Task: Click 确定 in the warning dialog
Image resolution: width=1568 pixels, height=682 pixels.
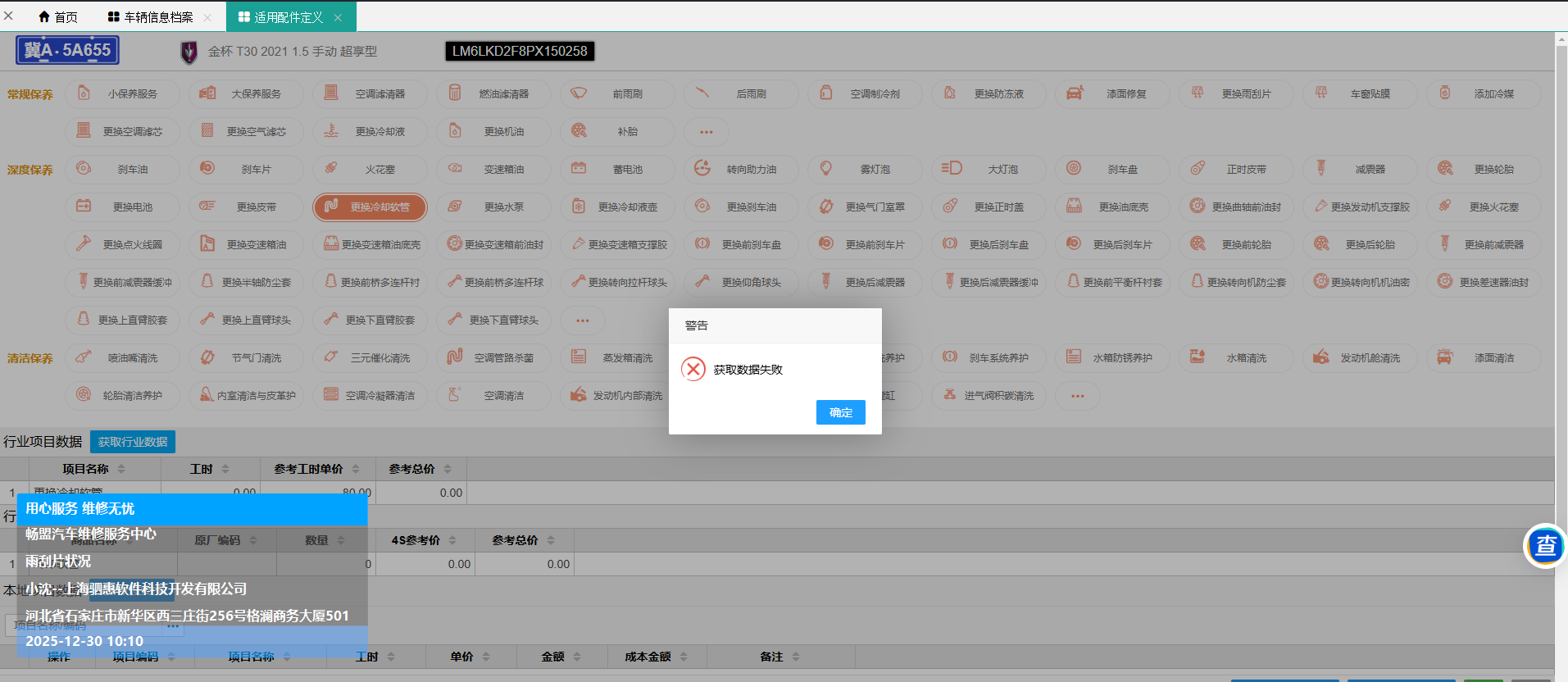Action: point(840,412)
